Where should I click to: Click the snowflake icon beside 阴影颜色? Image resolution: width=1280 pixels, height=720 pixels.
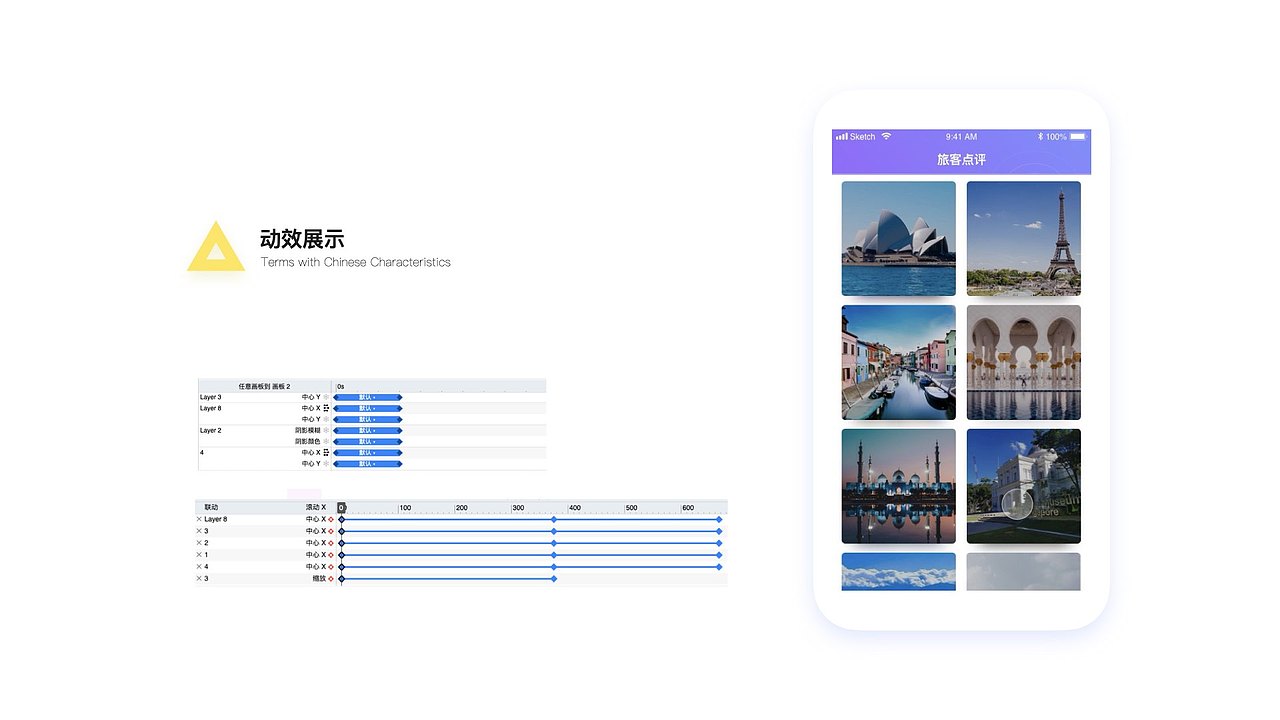click(x=326, y=441)
